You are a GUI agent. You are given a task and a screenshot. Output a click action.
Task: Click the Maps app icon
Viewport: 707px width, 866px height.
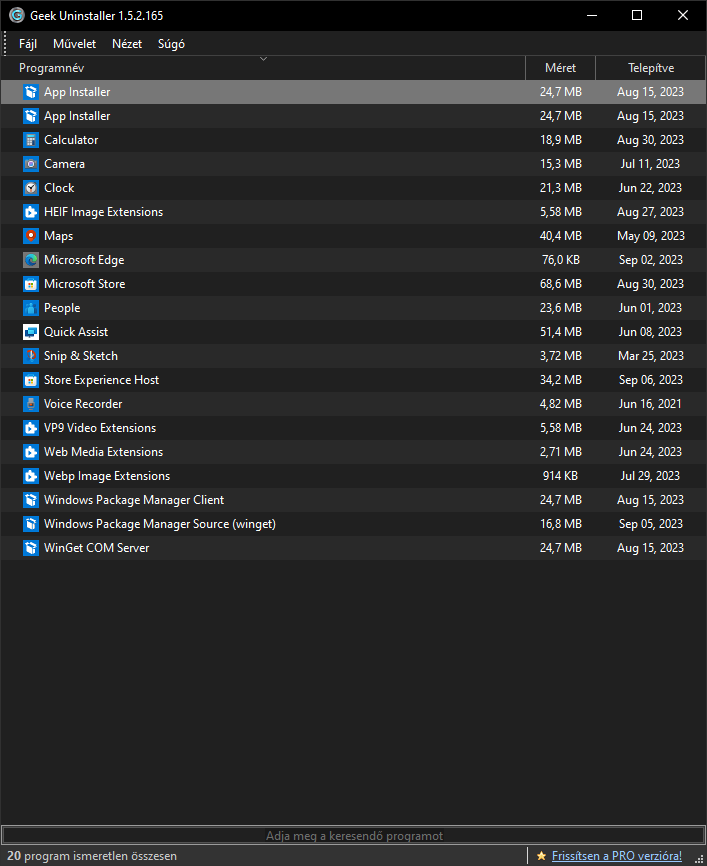(x=29, y=236)
